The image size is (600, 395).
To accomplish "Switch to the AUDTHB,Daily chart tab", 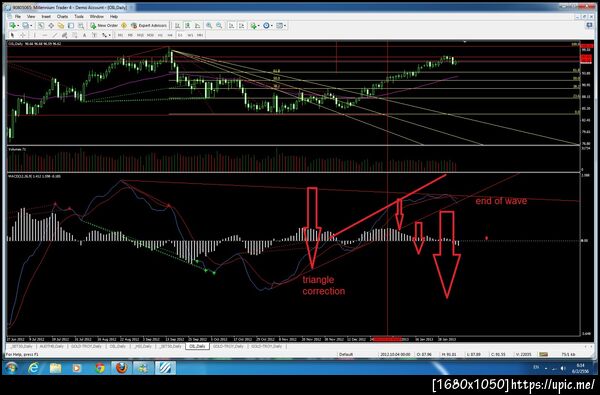I will (x=51, y=346).
